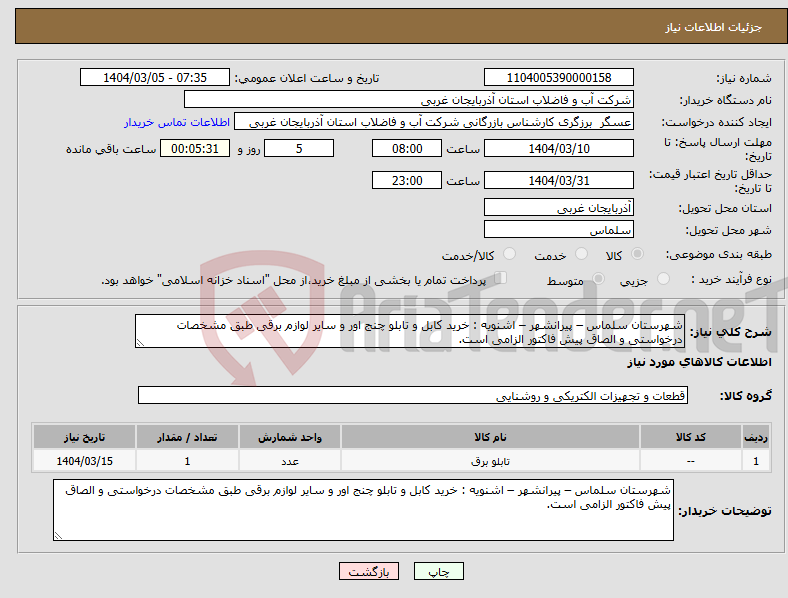Screen dimensions: 788x598
Task: Select the متوسط purchase type radio
Action: (598, 278)
